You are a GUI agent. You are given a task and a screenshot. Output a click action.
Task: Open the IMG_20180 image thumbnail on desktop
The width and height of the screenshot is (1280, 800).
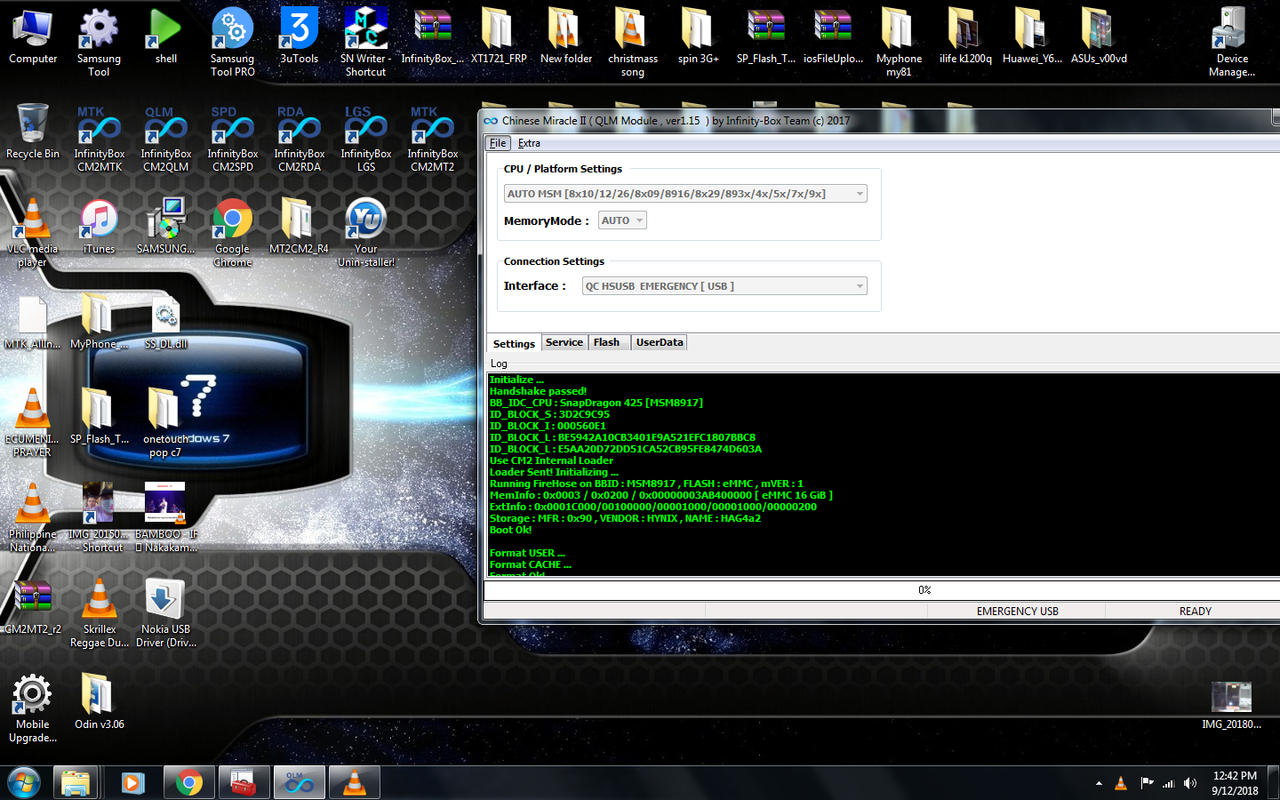click(x=1231, y=706)
